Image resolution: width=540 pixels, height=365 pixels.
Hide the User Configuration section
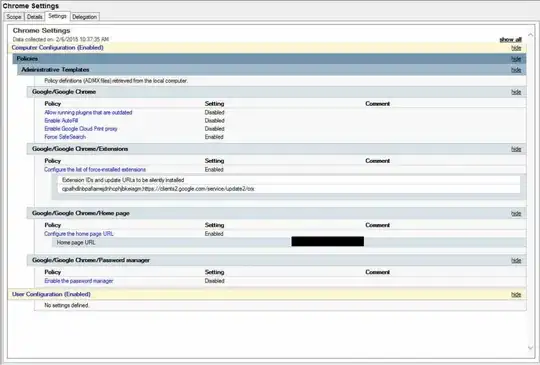click(516, 294)
